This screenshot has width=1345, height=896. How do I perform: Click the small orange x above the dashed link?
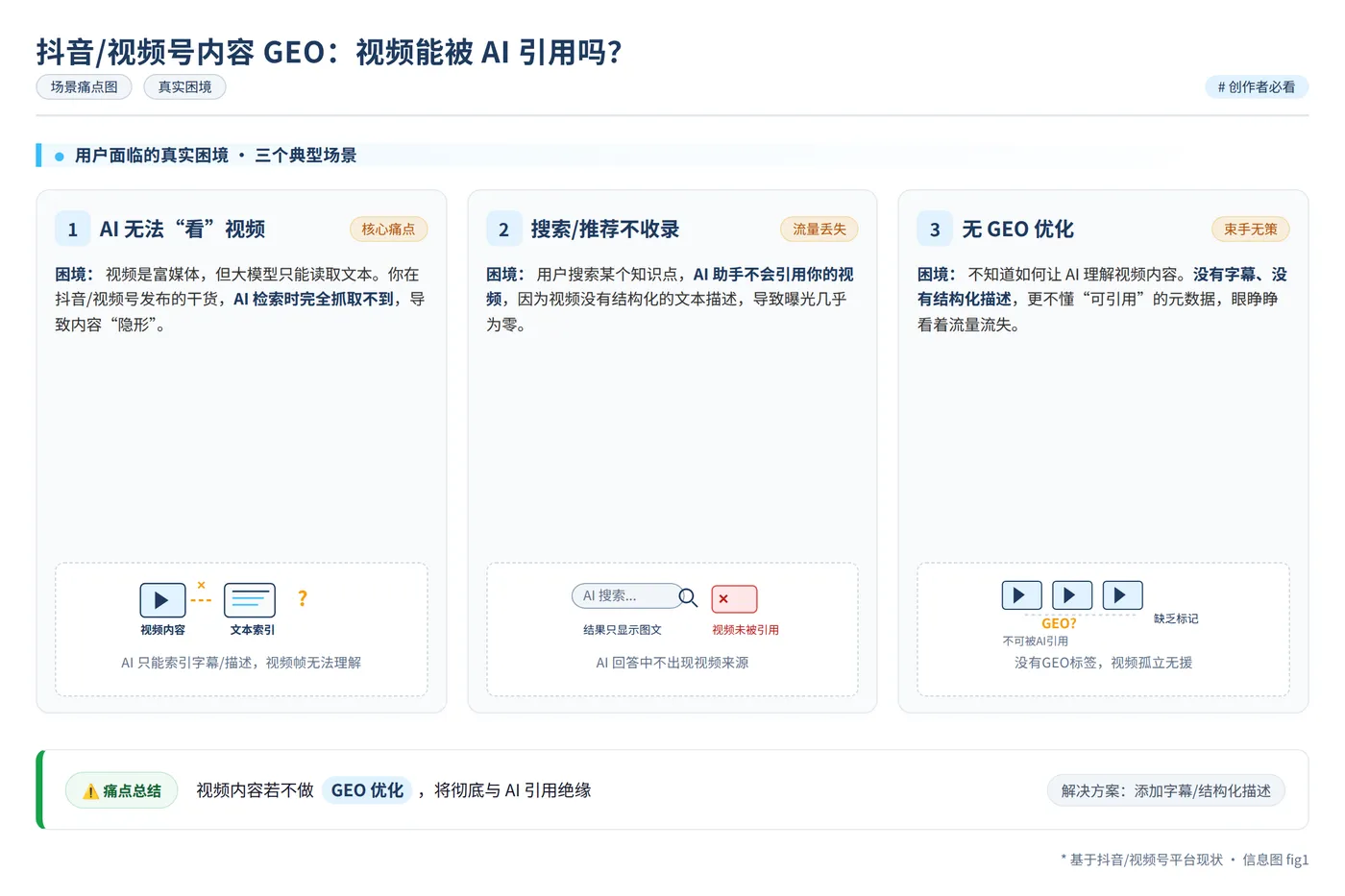[201, 585]
